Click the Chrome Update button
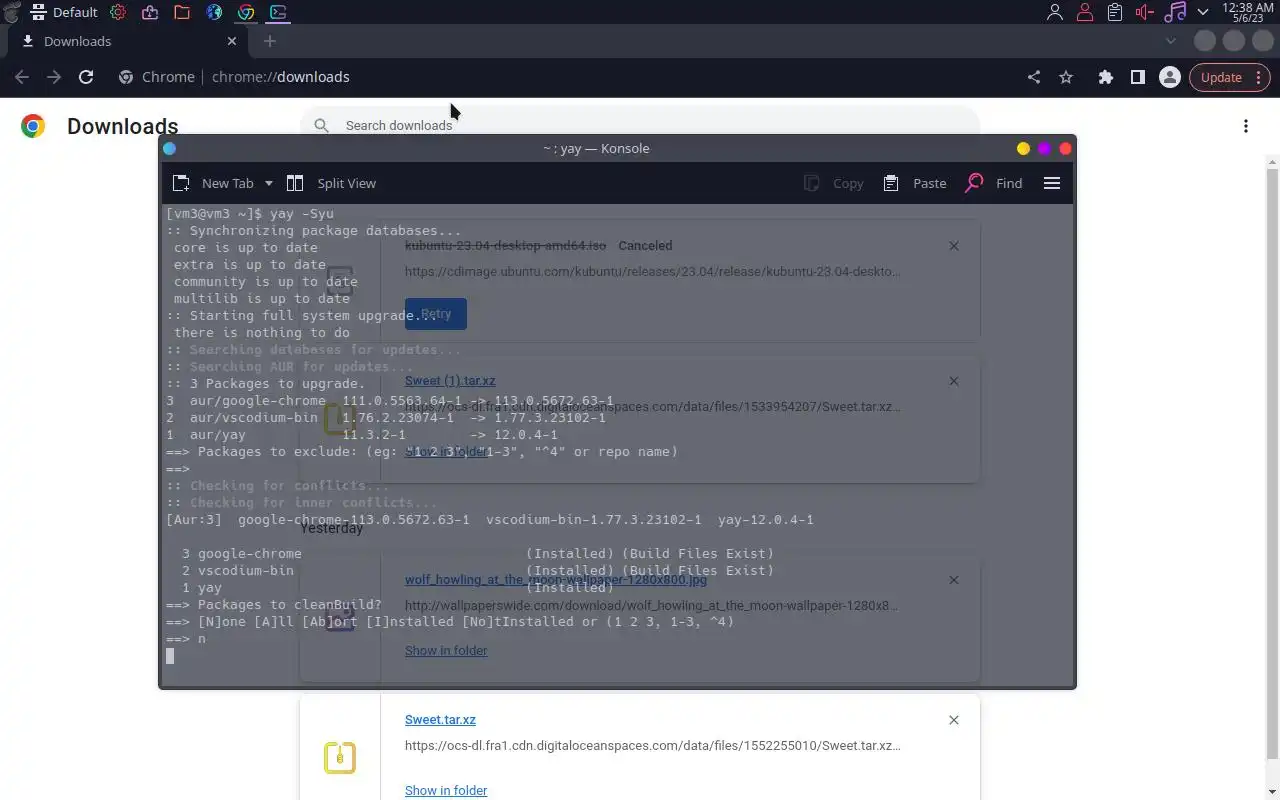The height and width of the screenshot is (800, 1280). 1229,77
